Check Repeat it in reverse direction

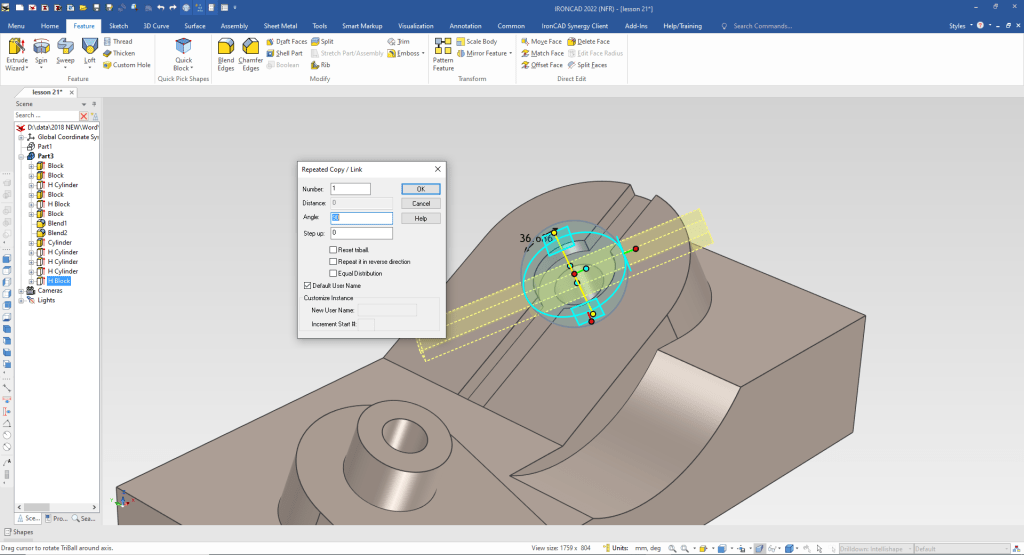click(333, 261)
